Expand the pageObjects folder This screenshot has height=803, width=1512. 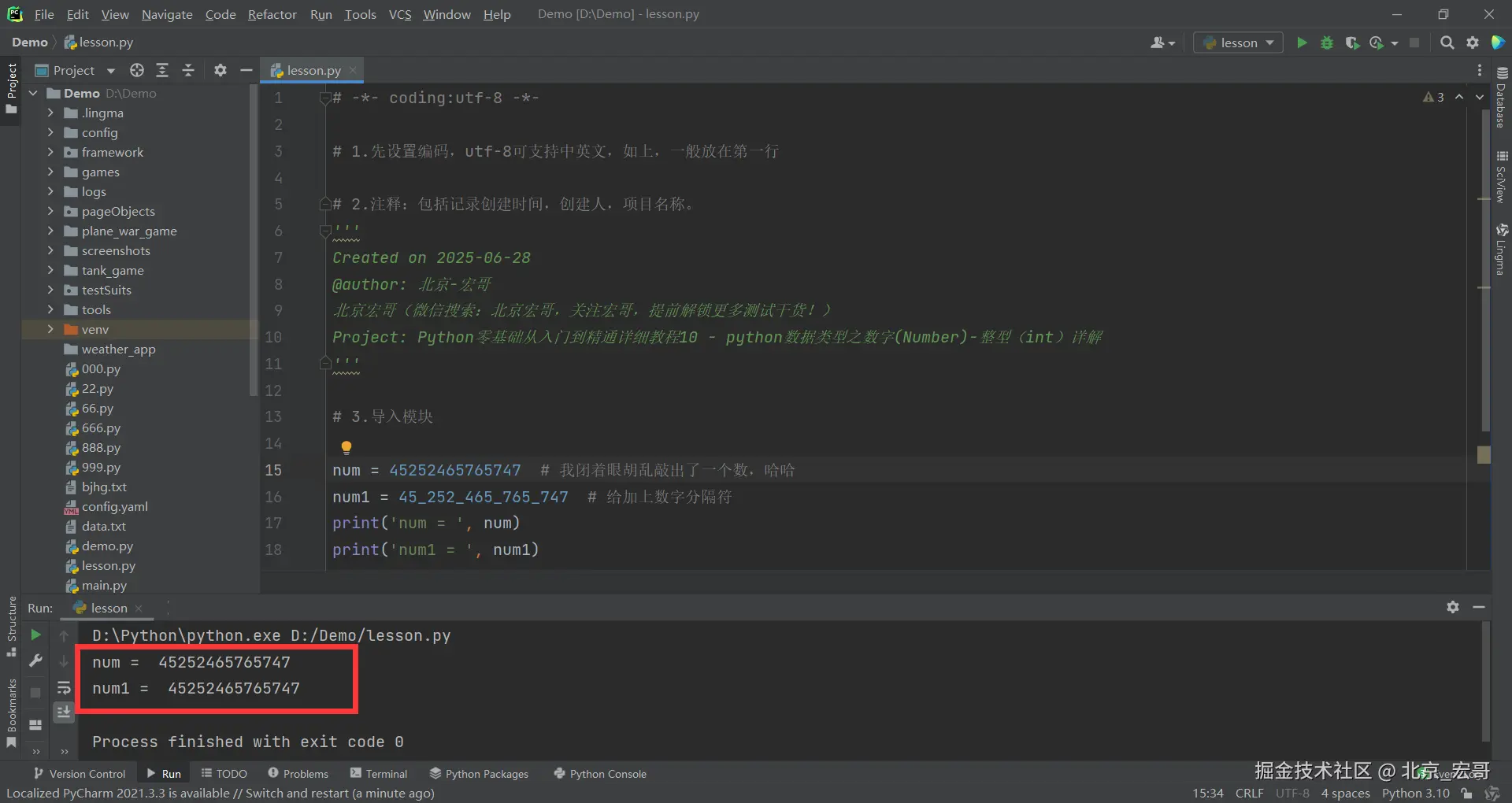50,211
